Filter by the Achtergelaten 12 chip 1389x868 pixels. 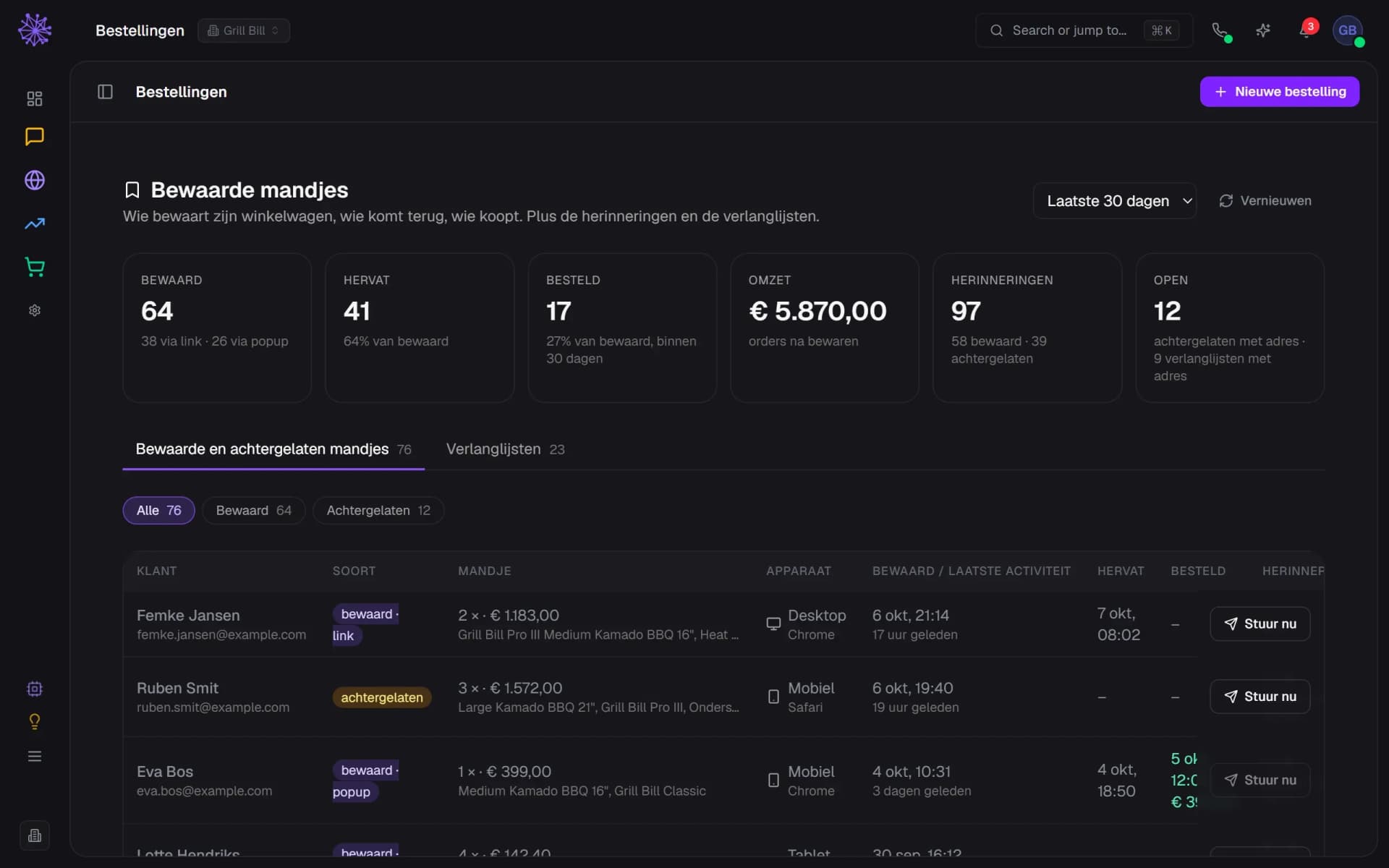[378, 511]
